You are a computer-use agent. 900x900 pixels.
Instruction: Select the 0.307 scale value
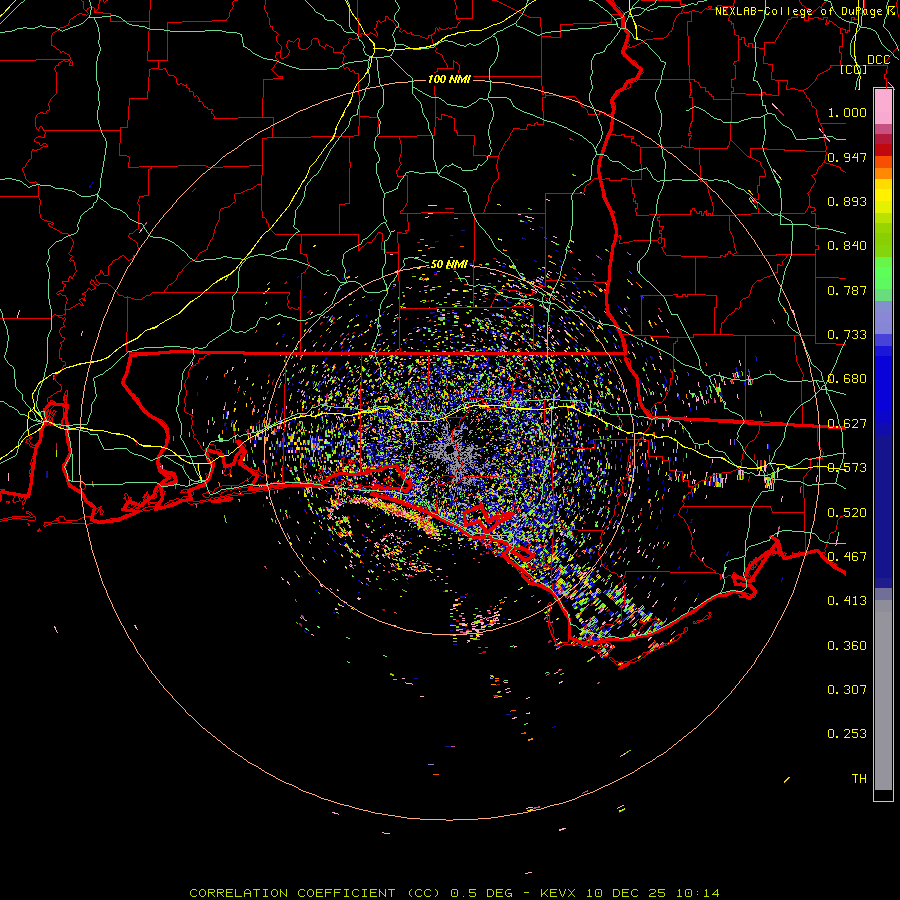[x=847, y=690]
